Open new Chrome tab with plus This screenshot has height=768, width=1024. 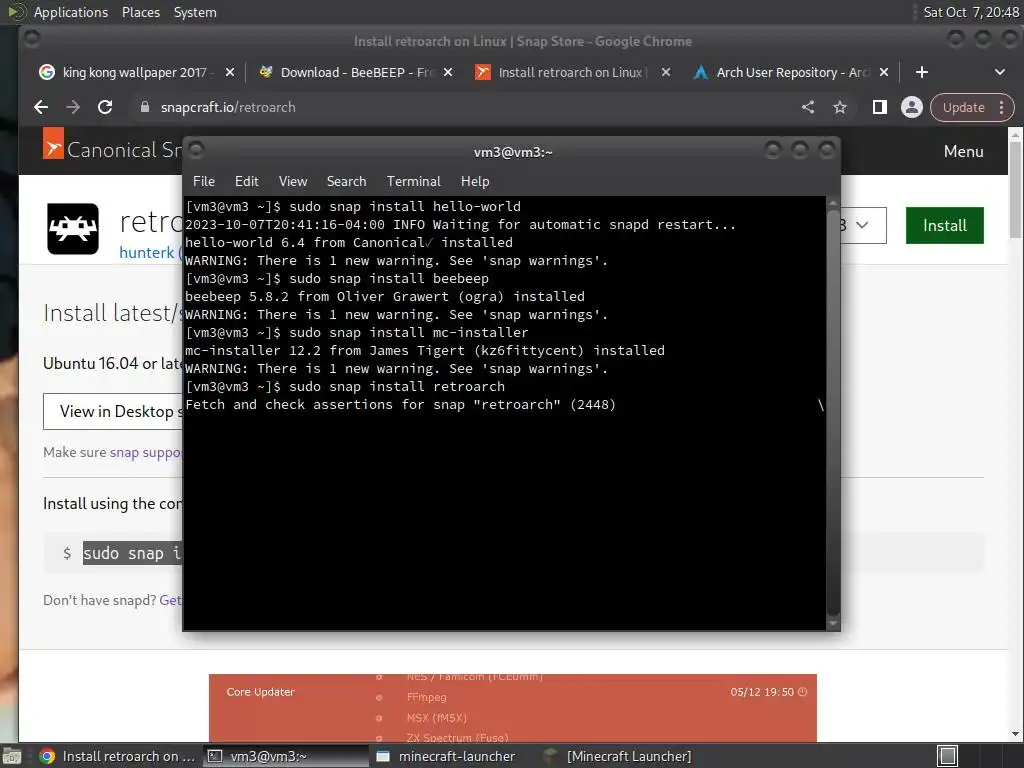921,72
